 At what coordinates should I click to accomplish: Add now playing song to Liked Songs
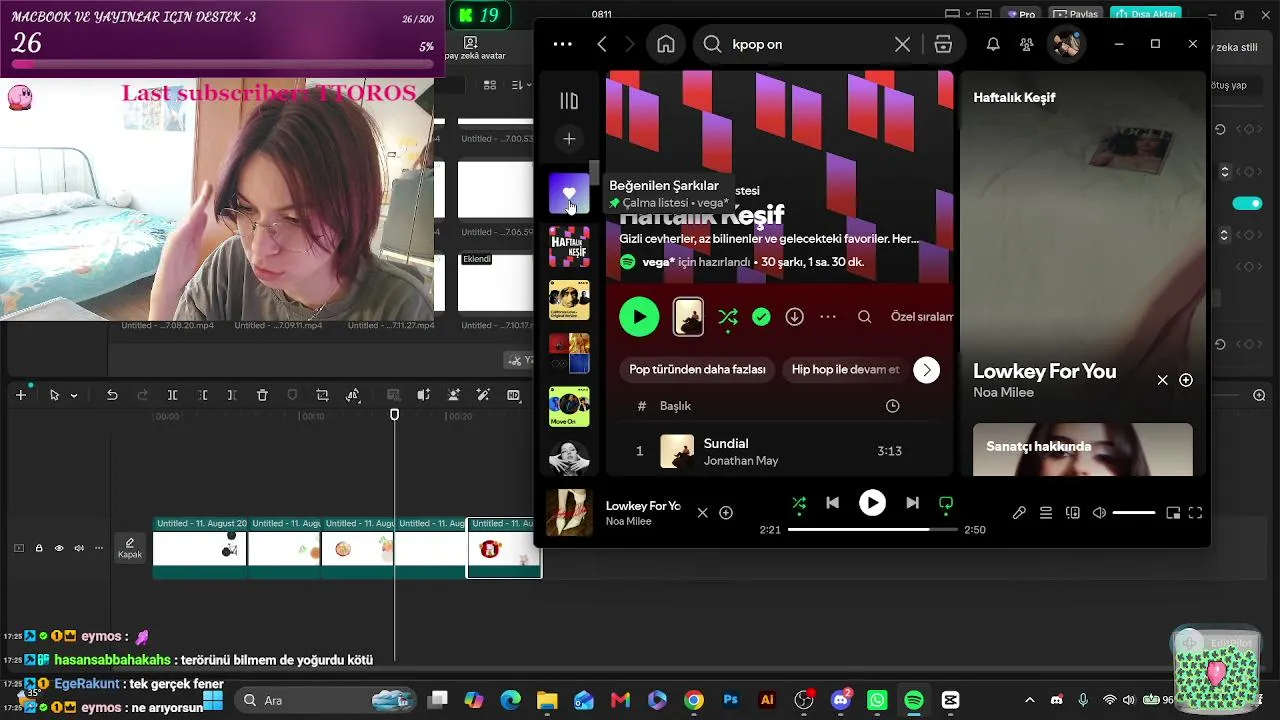[x=726, y=513]
